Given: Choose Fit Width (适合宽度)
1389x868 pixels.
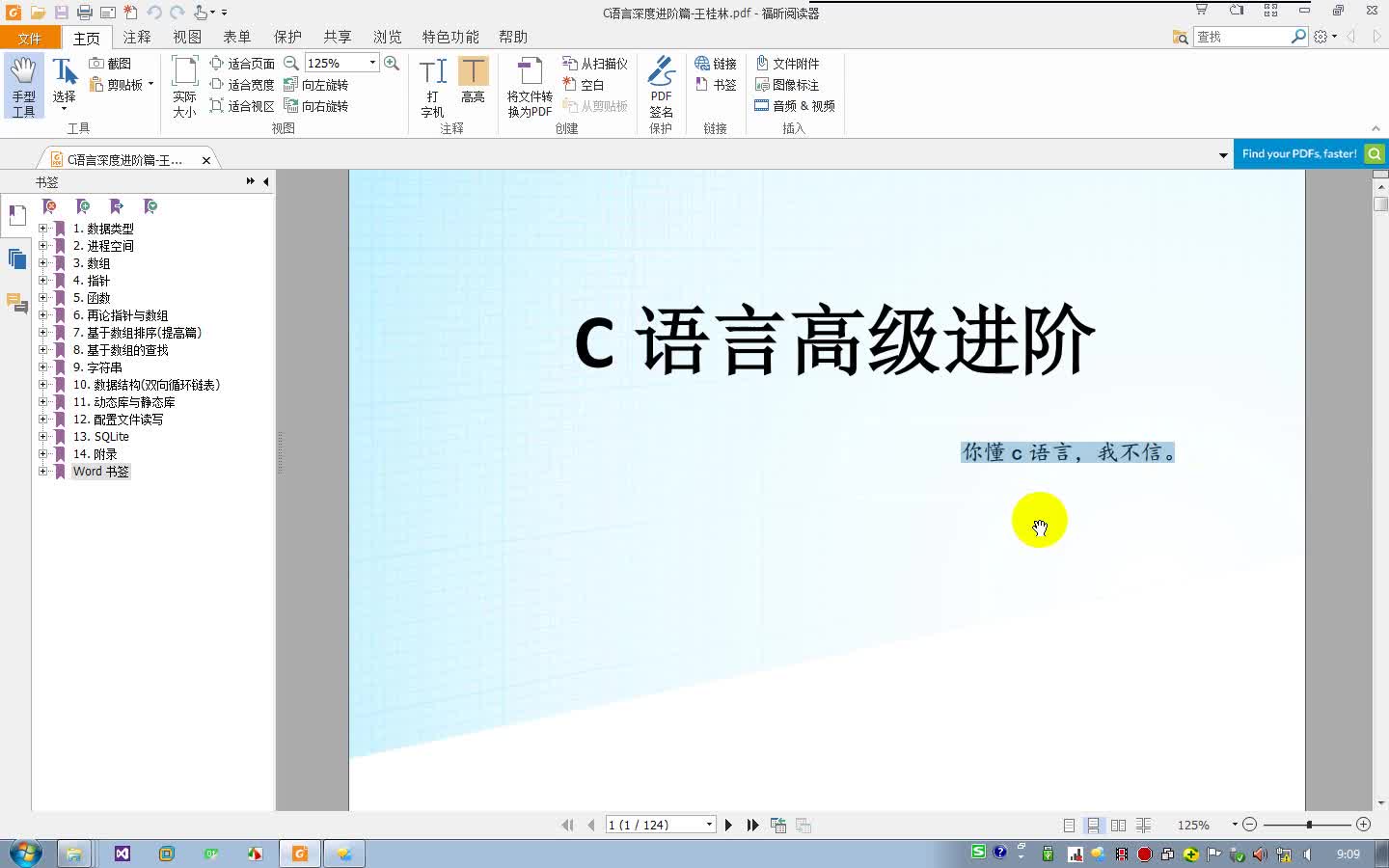Looking at the screenshot, I should coord(242,85).
